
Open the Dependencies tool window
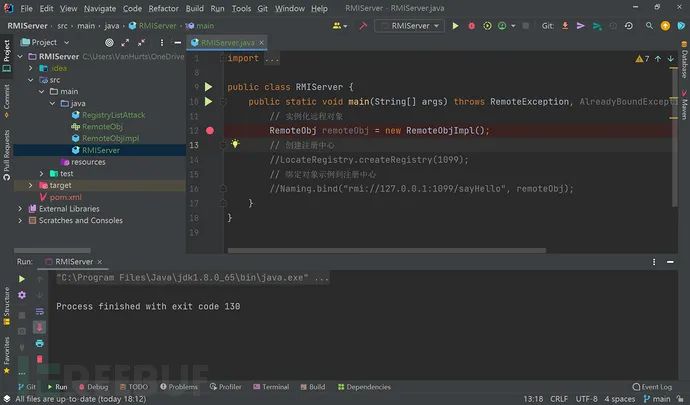click(x=364, y=387)
